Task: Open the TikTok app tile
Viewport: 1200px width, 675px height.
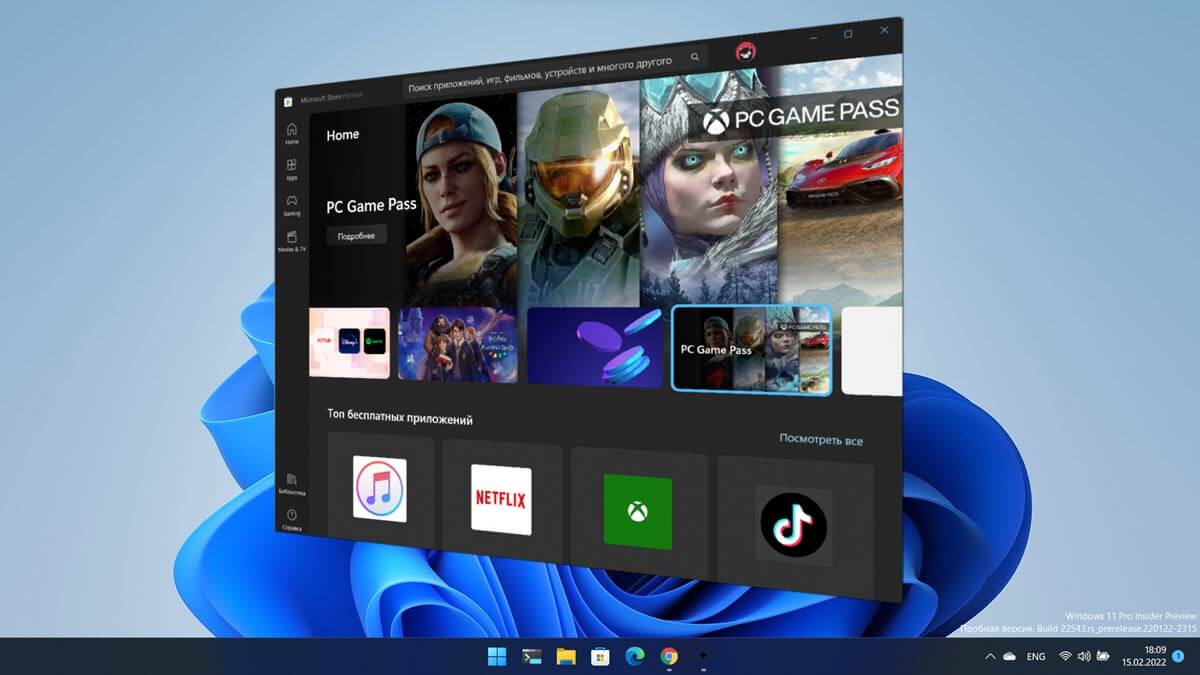Action: click(x=793, y=526)
